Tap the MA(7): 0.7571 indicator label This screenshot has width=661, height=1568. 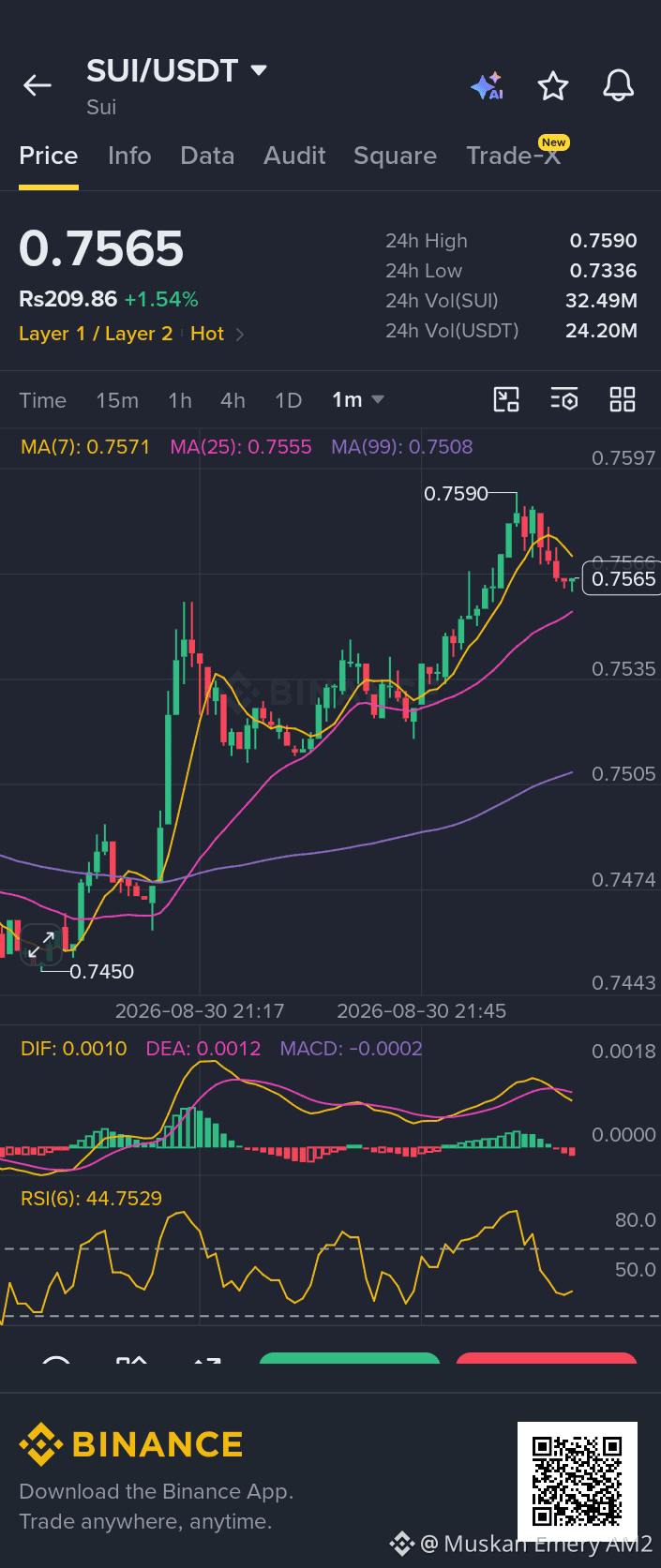coord(85,447)
